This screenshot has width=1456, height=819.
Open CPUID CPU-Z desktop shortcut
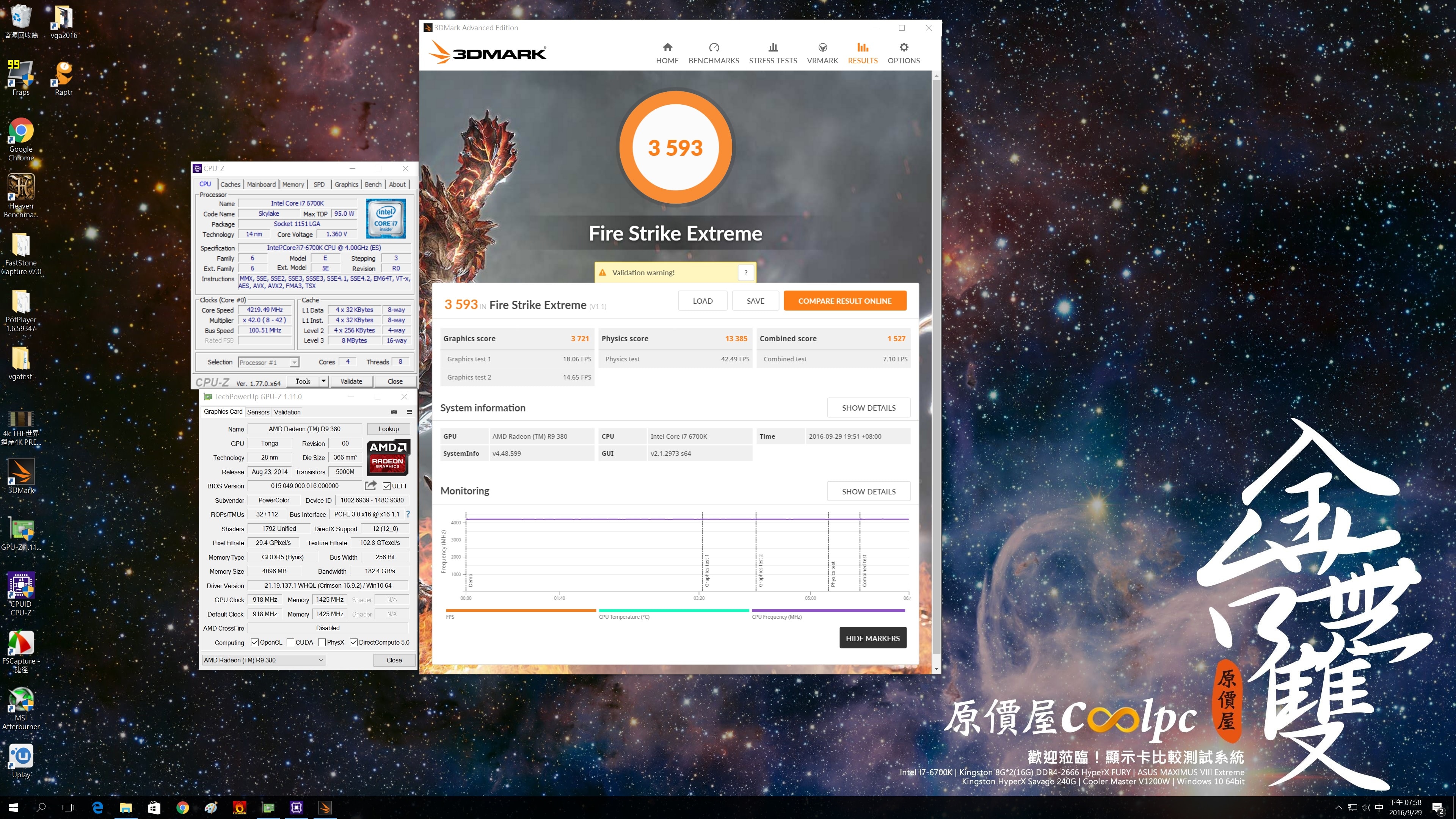[21, 593]
